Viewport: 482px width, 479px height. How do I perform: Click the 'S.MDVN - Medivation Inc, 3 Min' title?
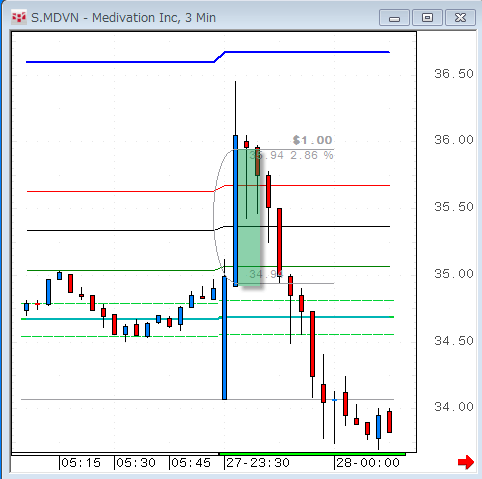click(123, 17)
